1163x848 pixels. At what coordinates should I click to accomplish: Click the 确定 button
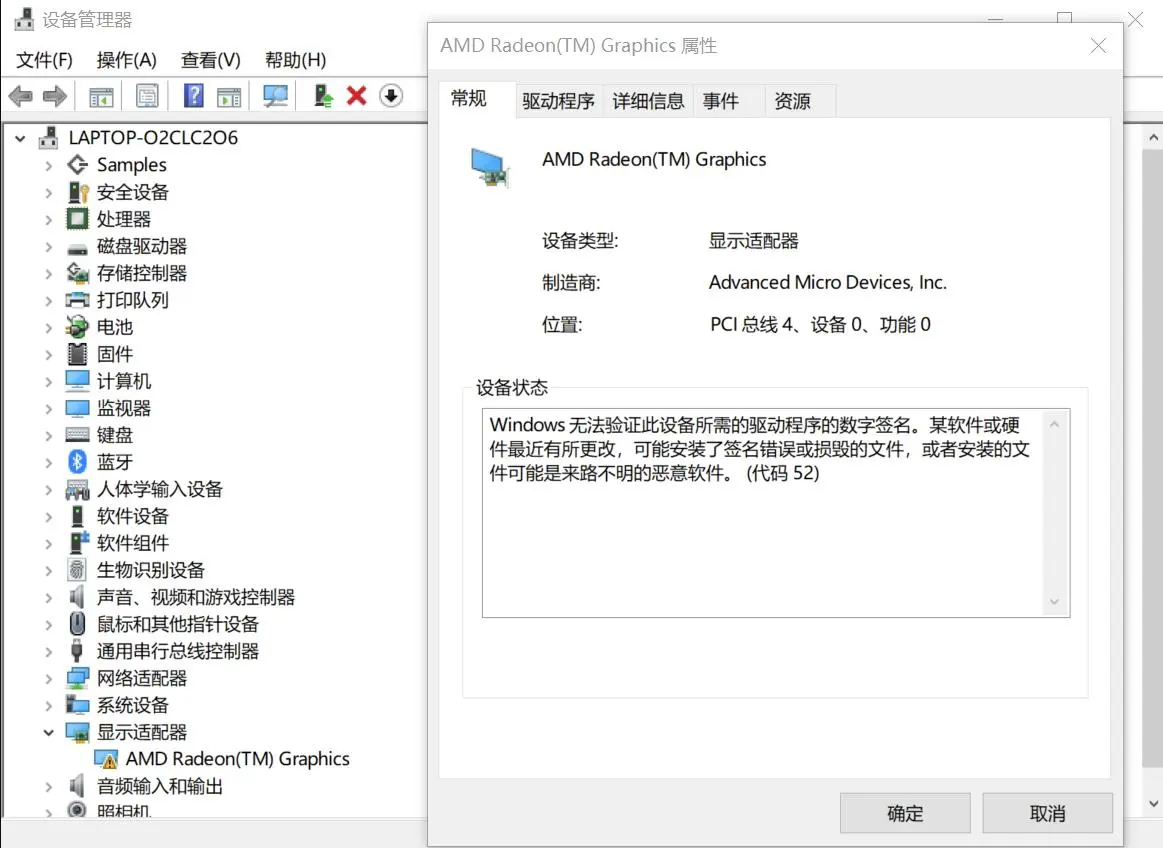pyautogui.click(x=905, y=813)
